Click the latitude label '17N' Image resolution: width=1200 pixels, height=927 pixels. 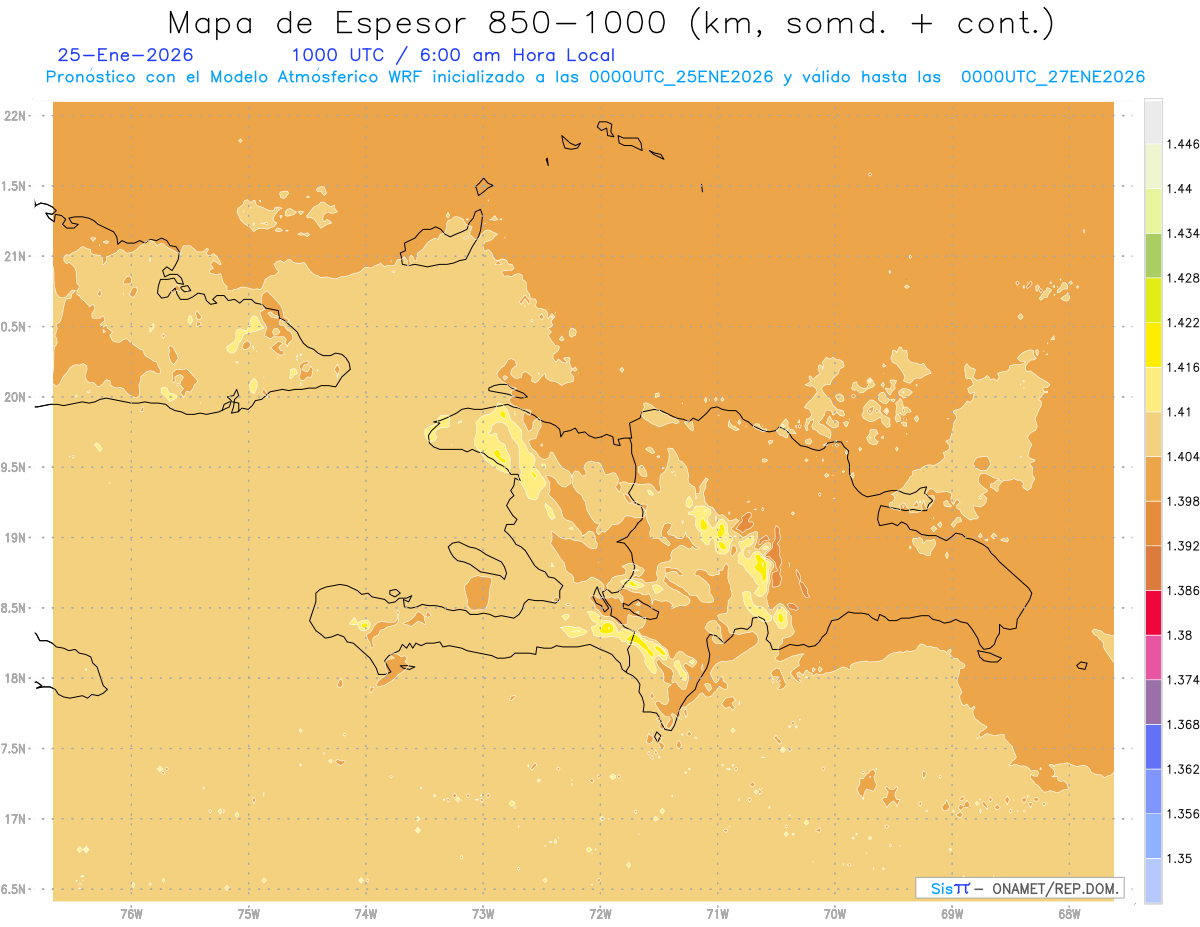(x=15, y=820)
